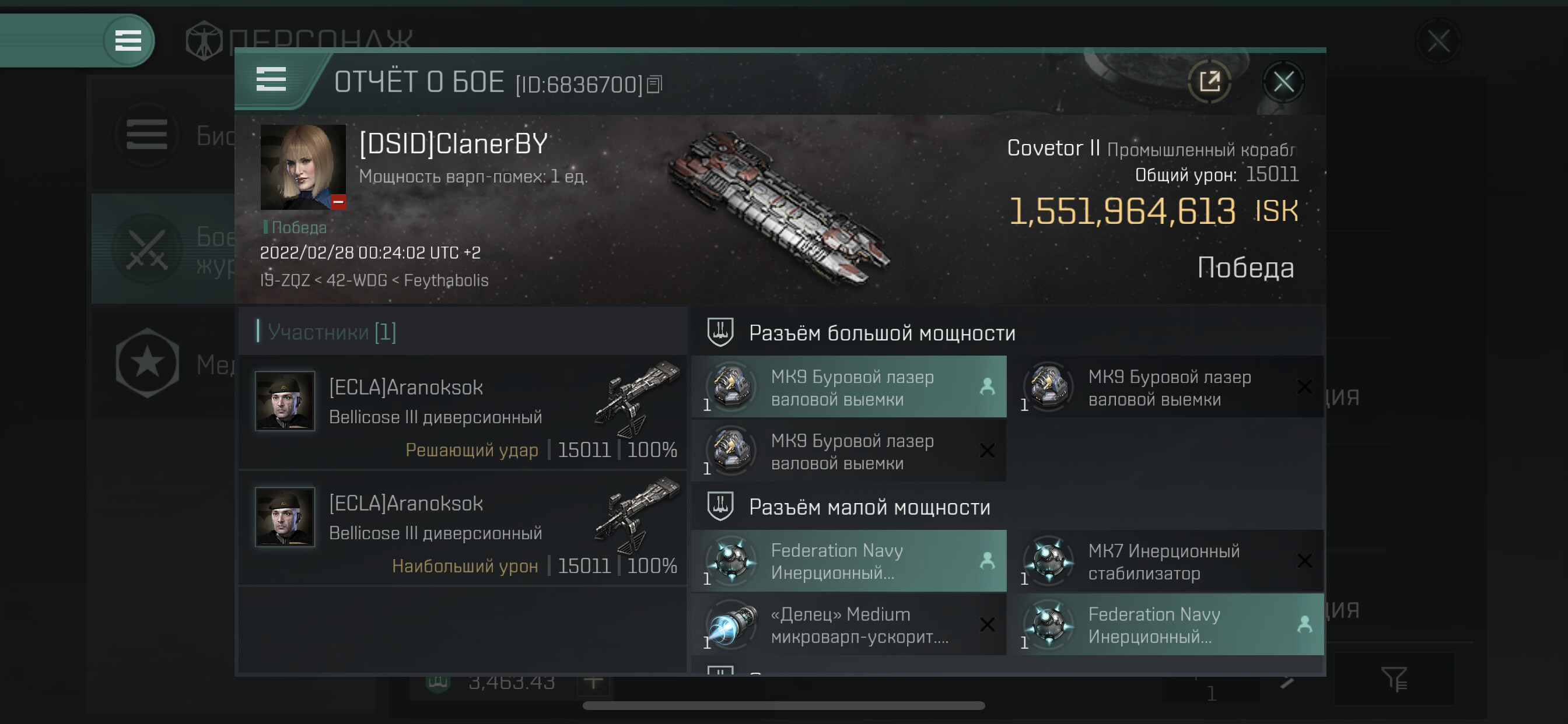
Task: Open Aranoksok's final blow portrait
Action: (x=285, y=401)
